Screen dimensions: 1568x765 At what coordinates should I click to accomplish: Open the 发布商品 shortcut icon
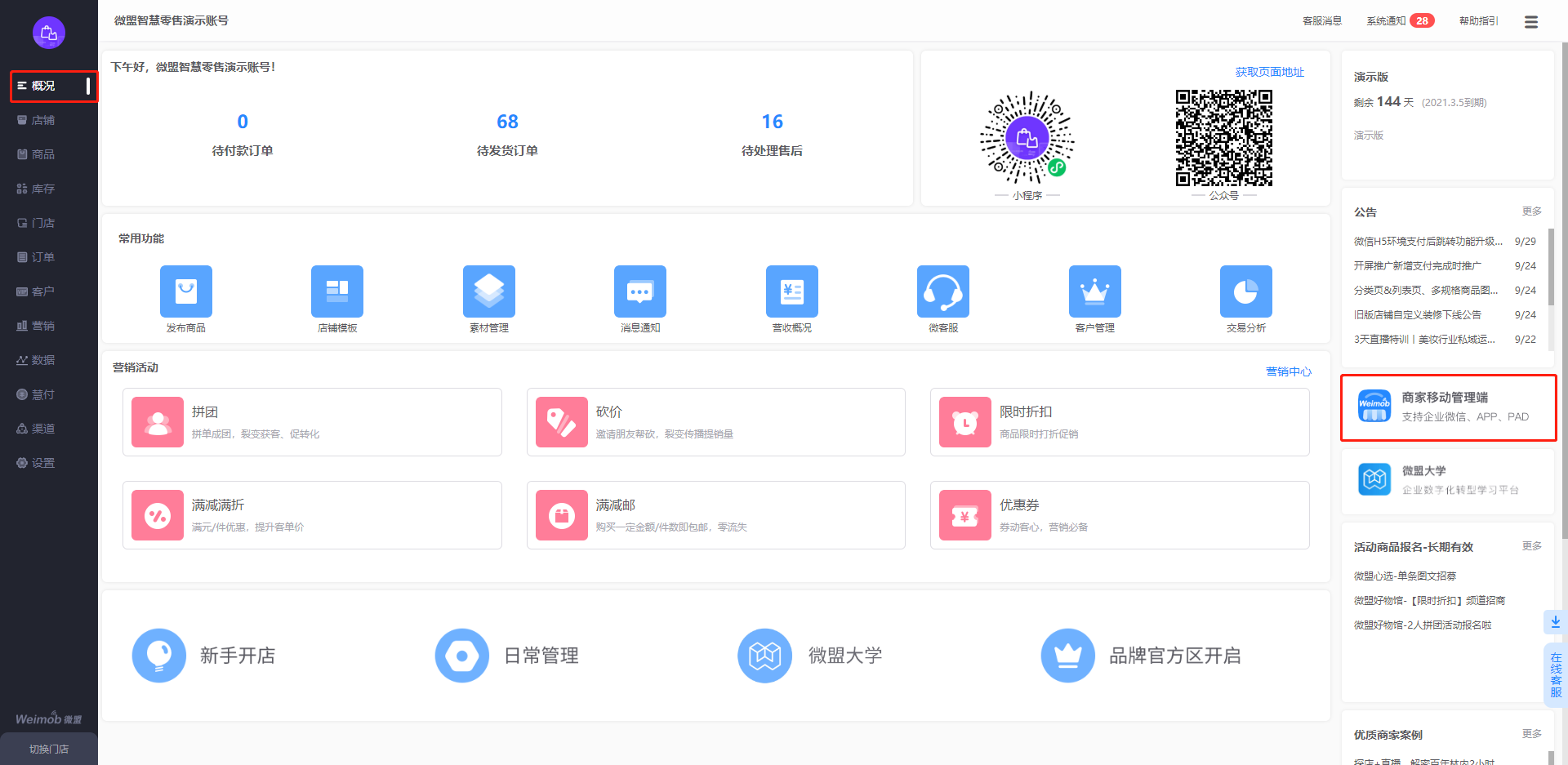click(186, 291)
